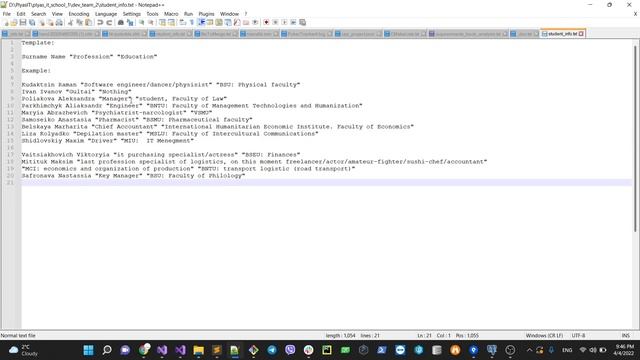Screen dimensions: 640x360
Task: Click the Print toolbar icon
Action: [x=59, y=22]
